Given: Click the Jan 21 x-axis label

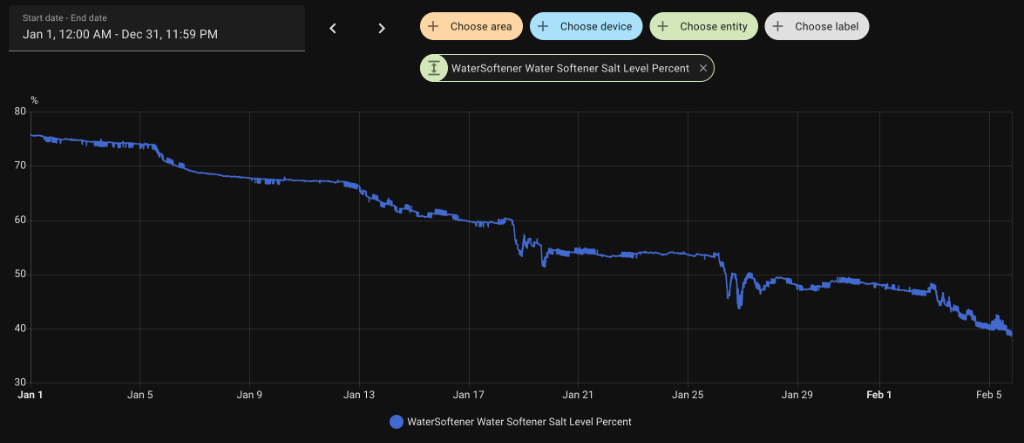Looking at the screenshot, I should [579, 394].
